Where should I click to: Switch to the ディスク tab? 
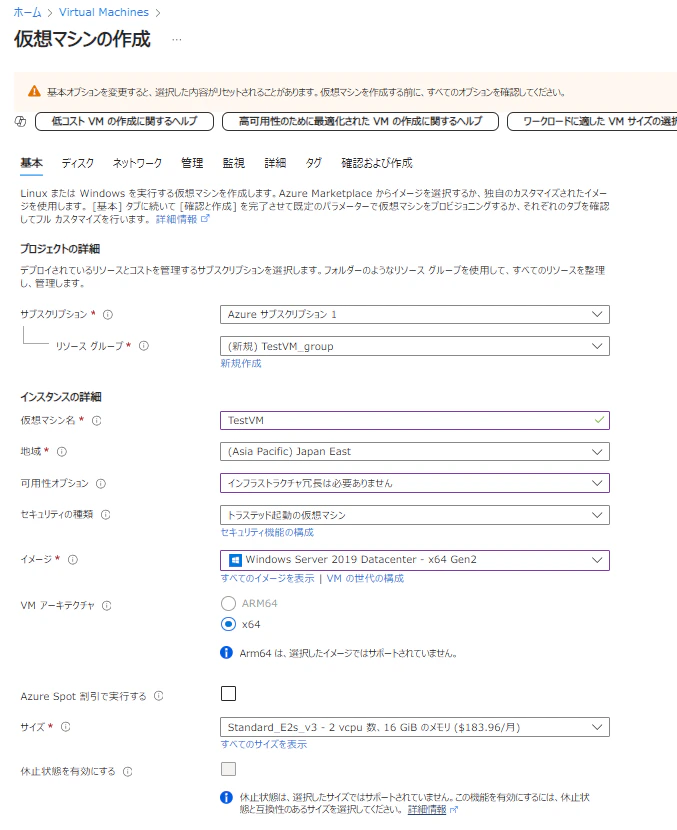coord(77,163)
